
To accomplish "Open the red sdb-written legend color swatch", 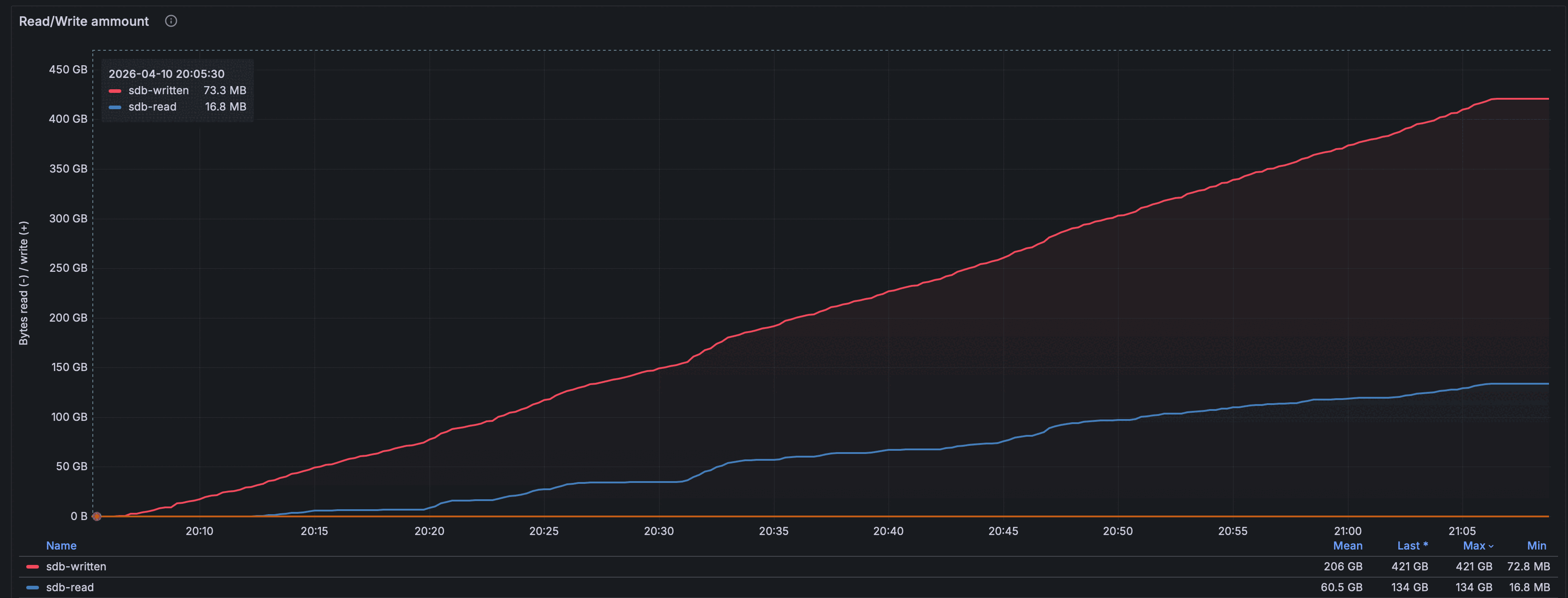I will tap(33, 566).
